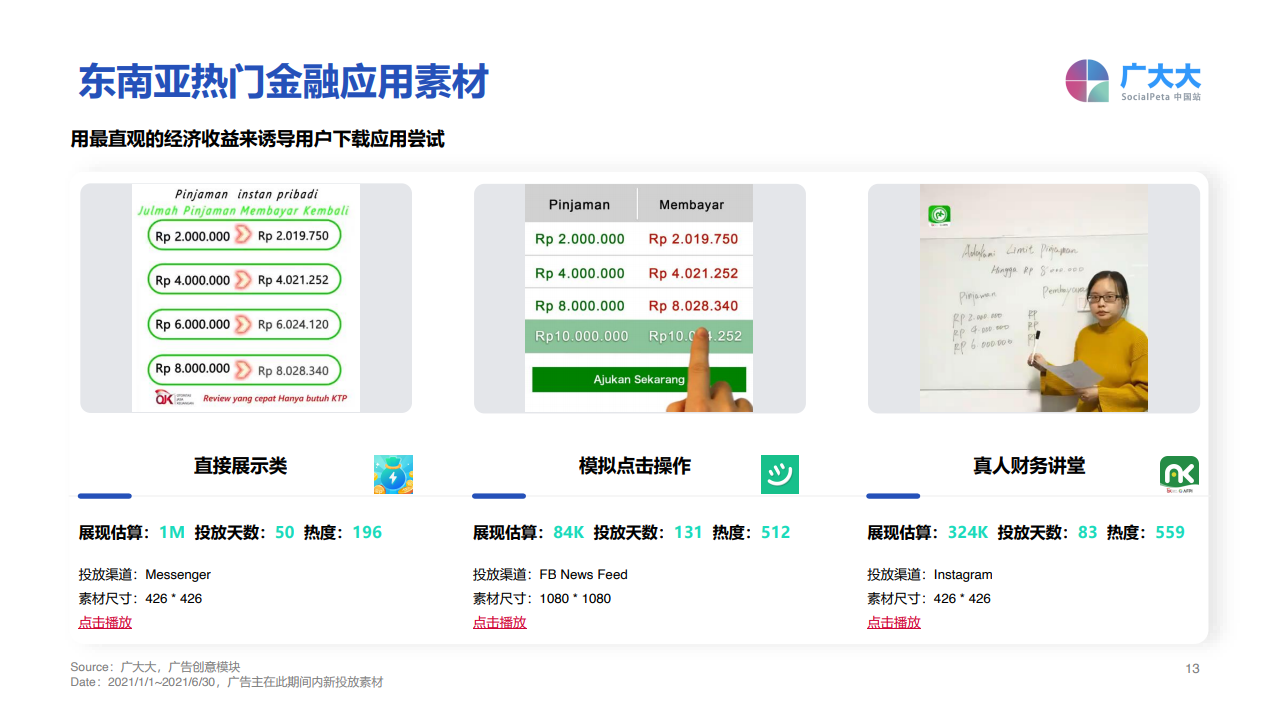Select the 直接展示类 heading
Screen dimensions: 1280x720
pyautogui.click(x=240, y=466)
